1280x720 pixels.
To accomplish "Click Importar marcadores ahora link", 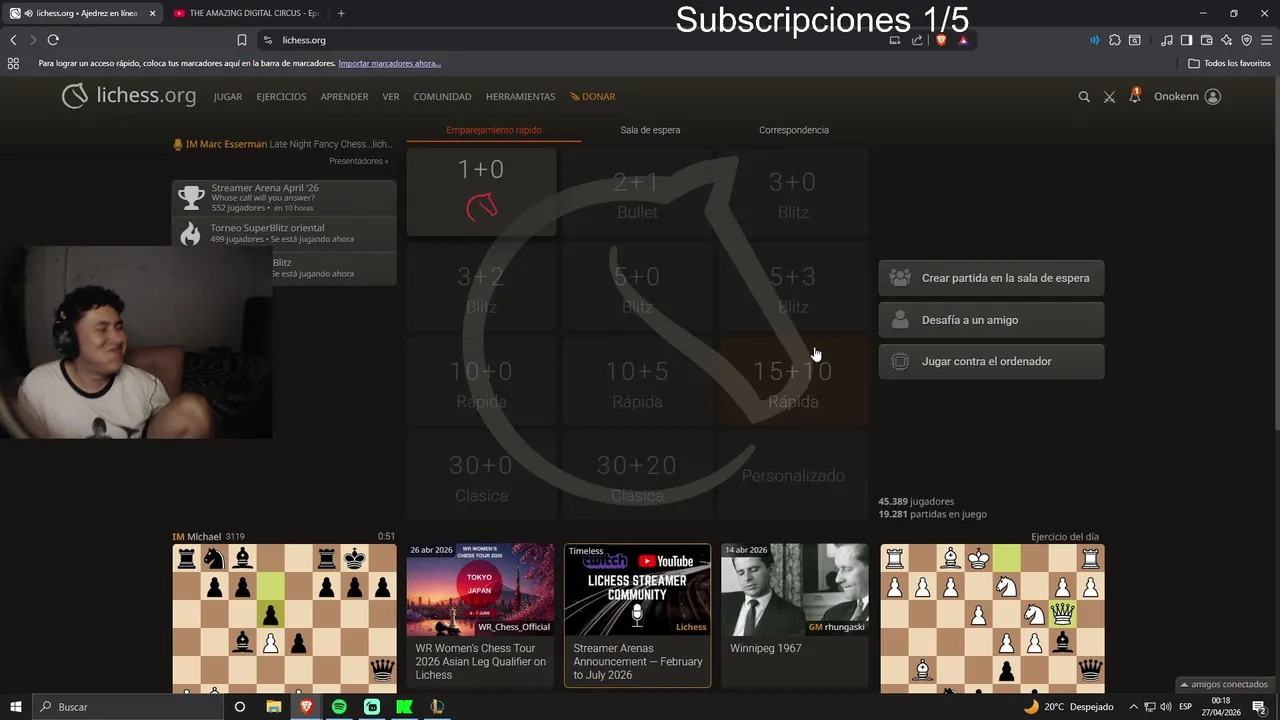I will [x=389, y=63].
